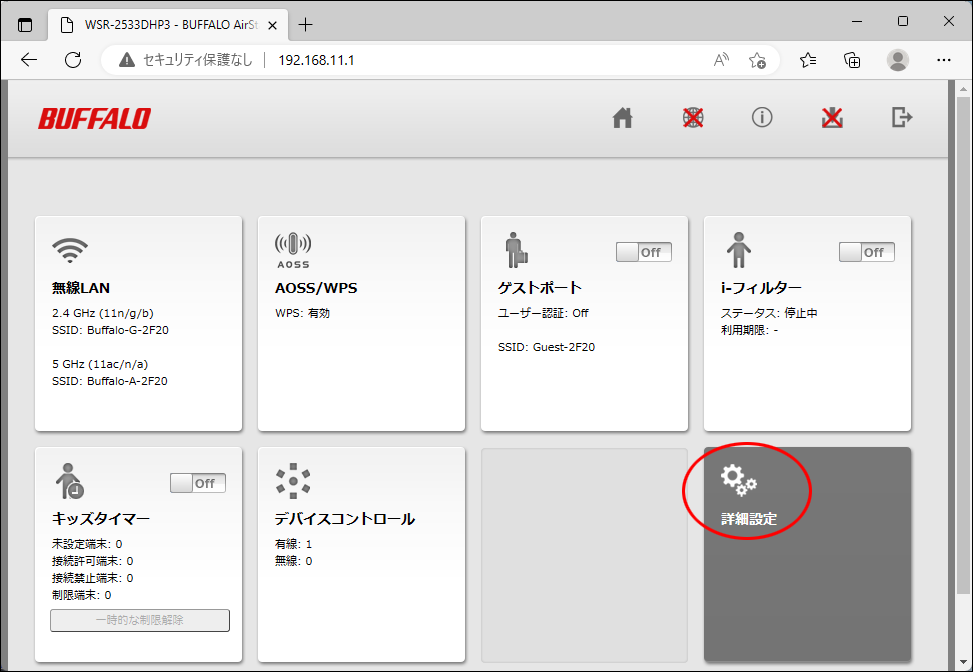Click the 詳細設定 gears icon
Screen dimensions: 973x672
(738, 481)
